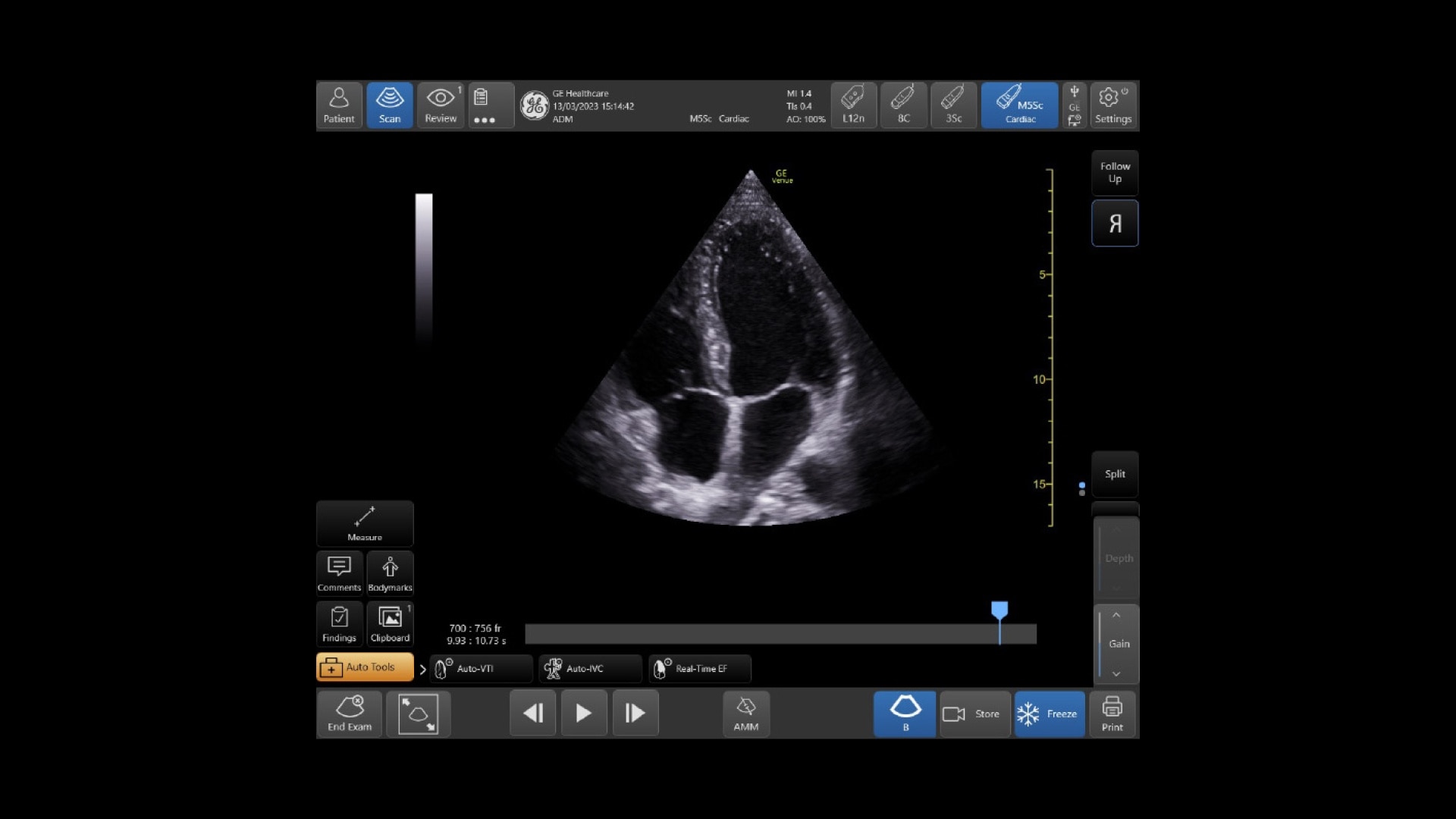Toggle the Auto Tools panel
This screenshot has height=819, width=1456.
click(365, 667)
